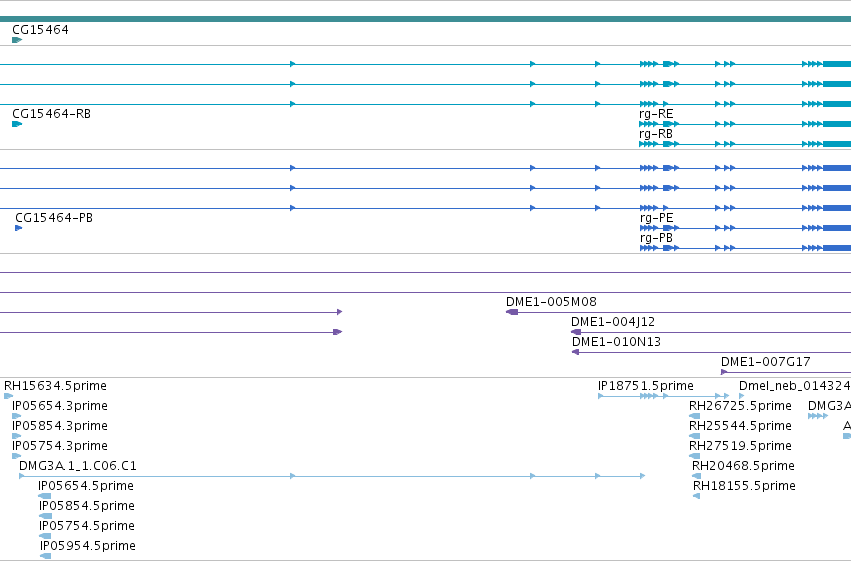Click the CG15464 gene label
The height and width of the screenshot is (561, 851).
pyautogui.click(x=40, y=30)
